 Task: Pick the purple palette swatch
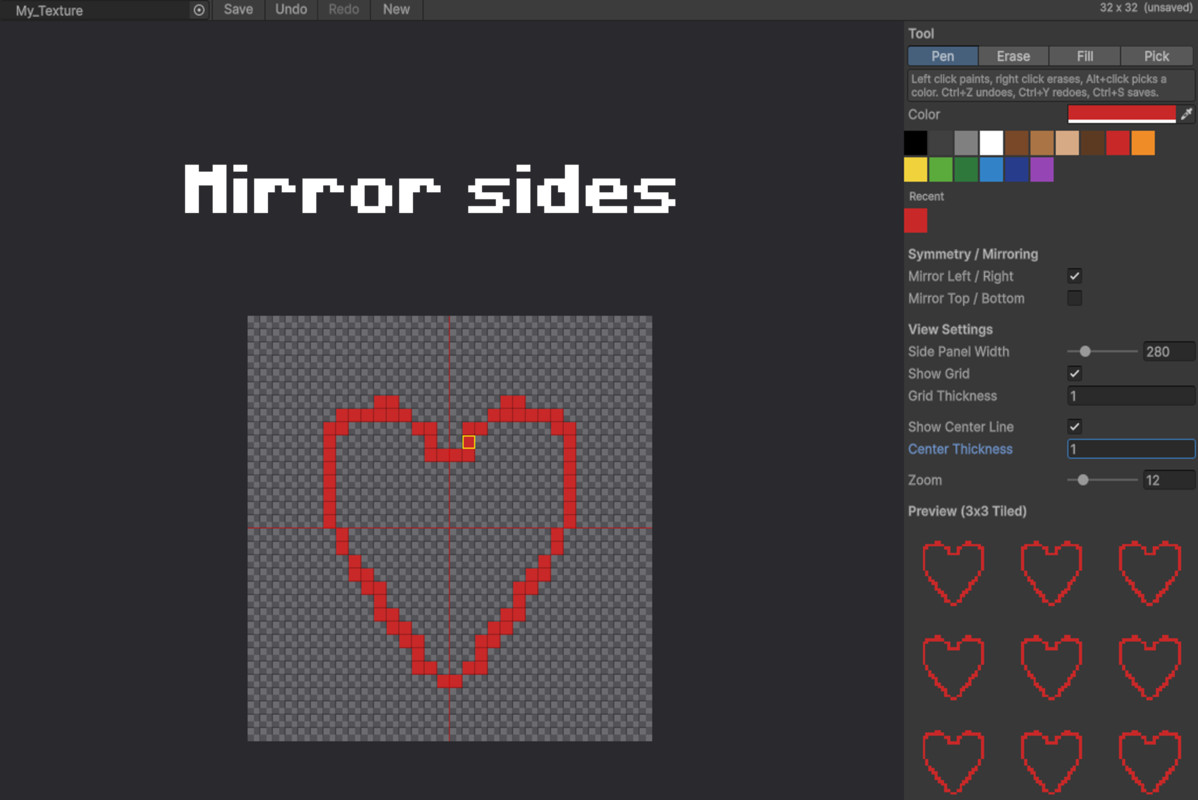click(1041, 170)
